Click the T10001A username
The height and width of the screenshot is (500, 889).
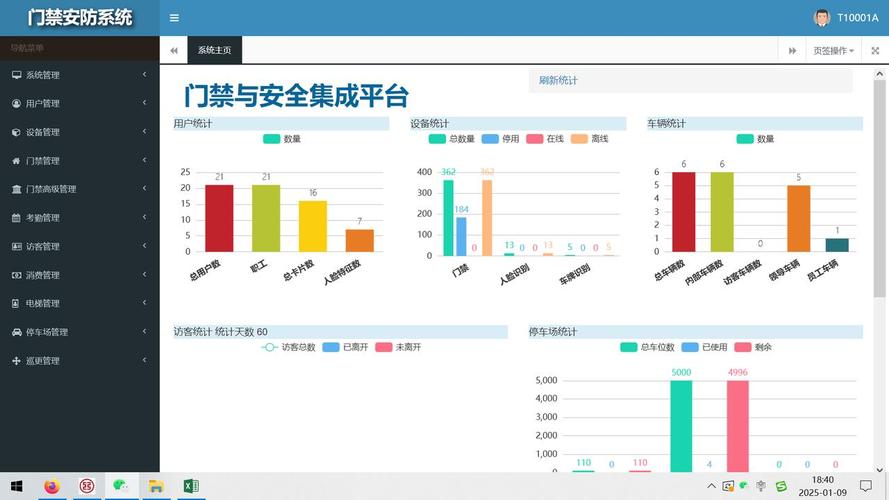858,18
